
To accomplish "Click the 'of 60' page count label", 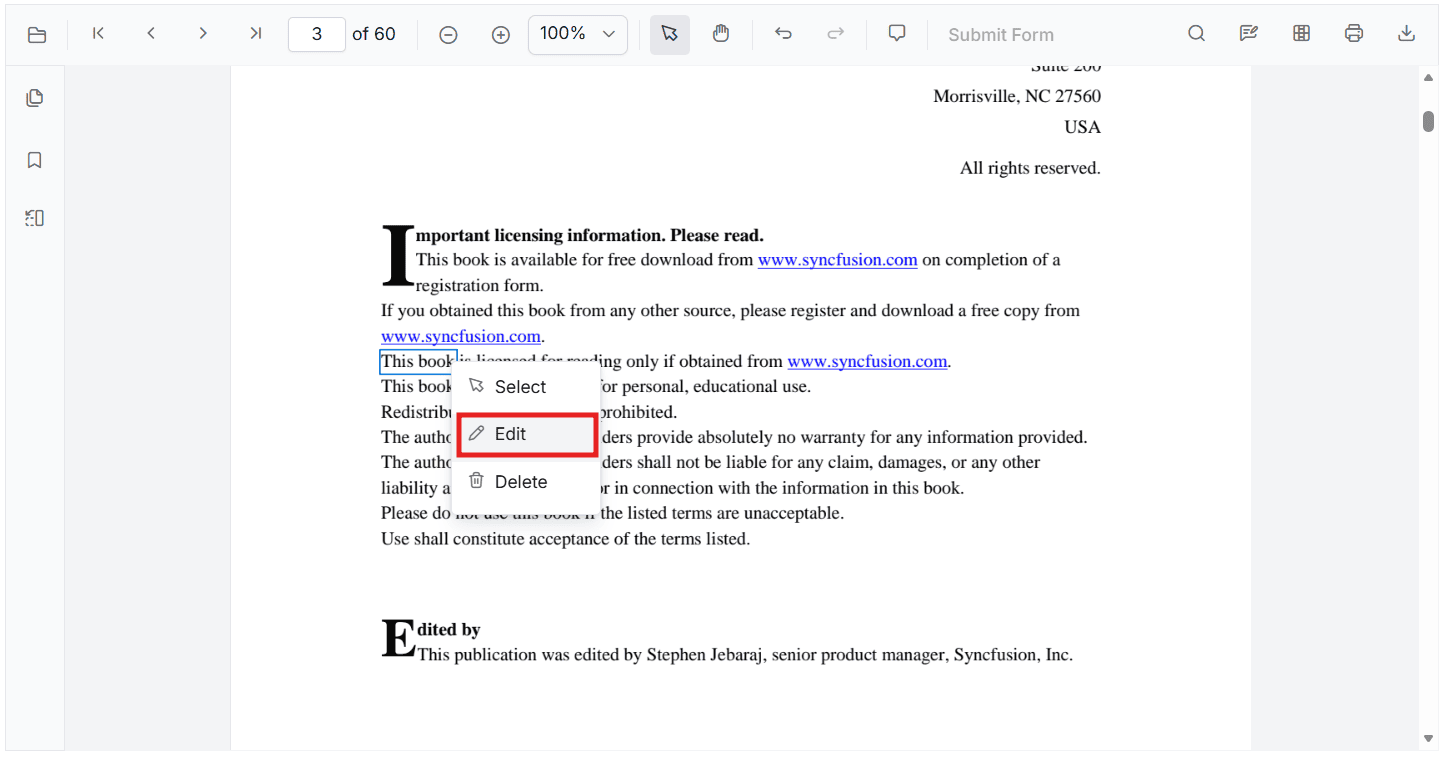I will [x=374, y=34].
